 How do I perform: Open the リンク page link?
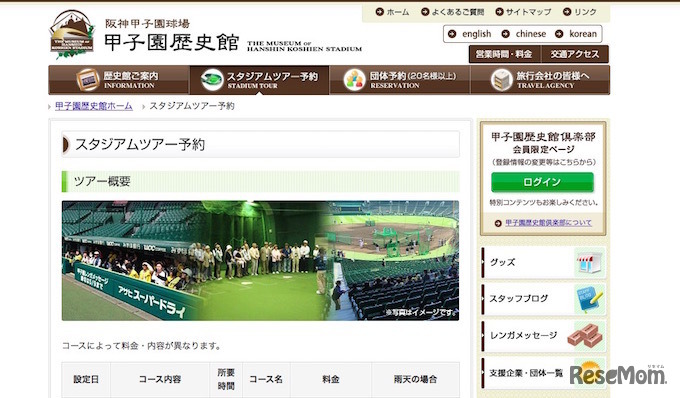coord(585,12)
